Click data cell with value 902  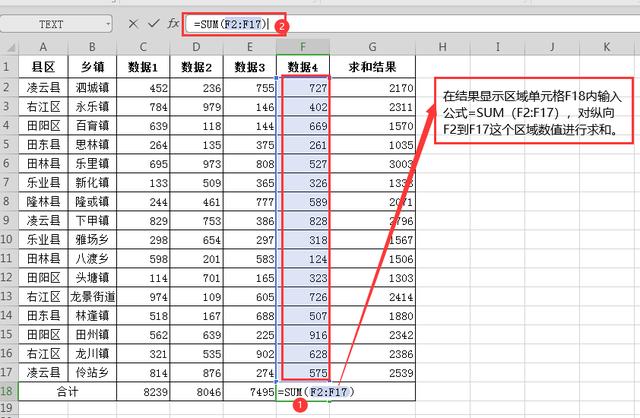250,354
